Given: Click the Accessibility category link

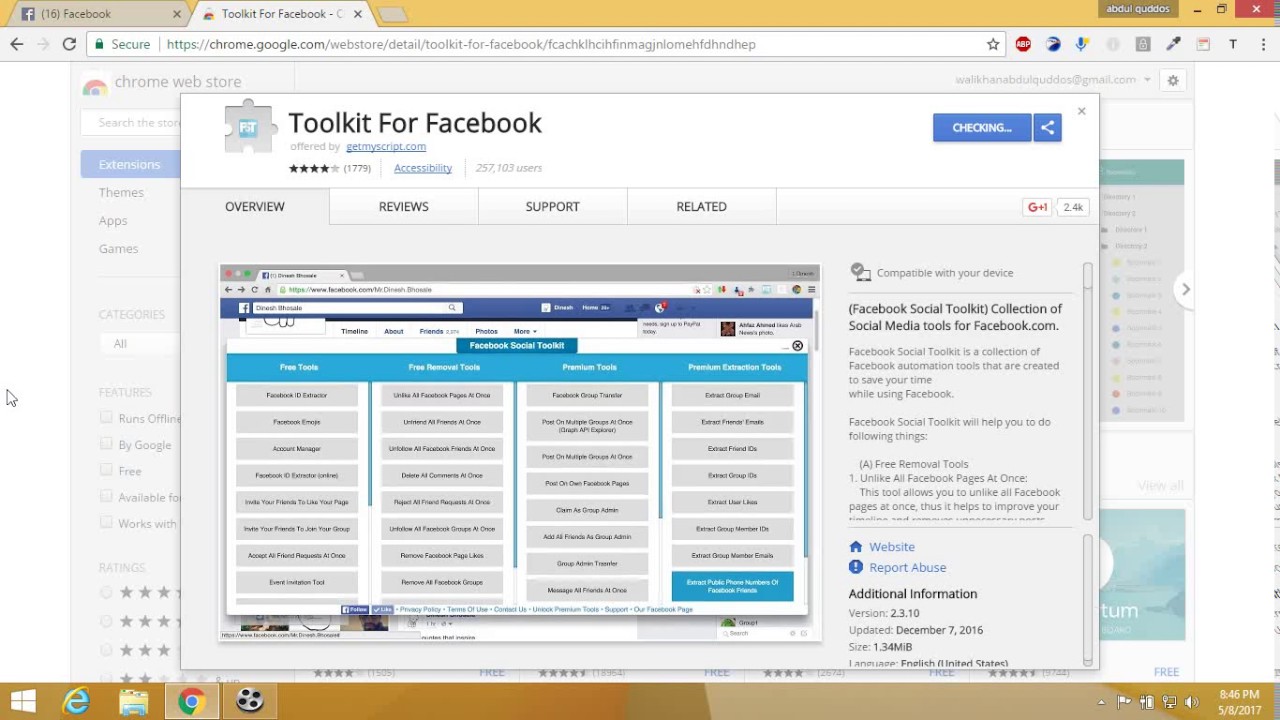Looking at the screenshot, I should pyautogui.click(x=423, y=168).
